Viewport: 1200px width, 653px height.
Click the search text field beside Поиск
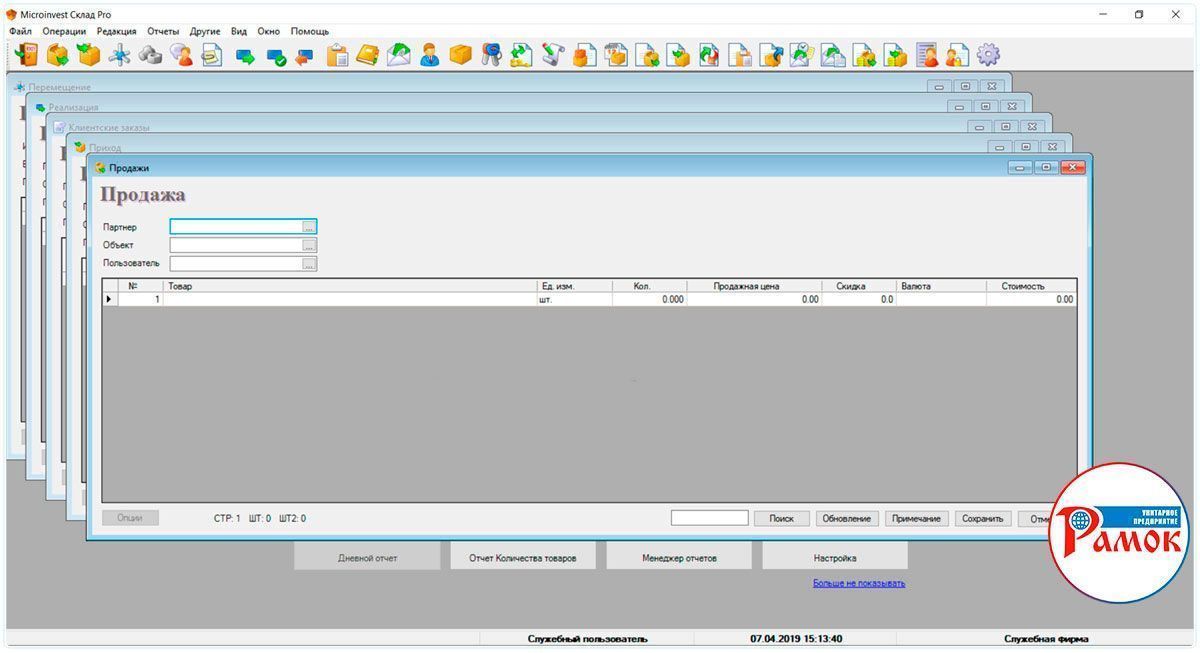coord(709,518)
